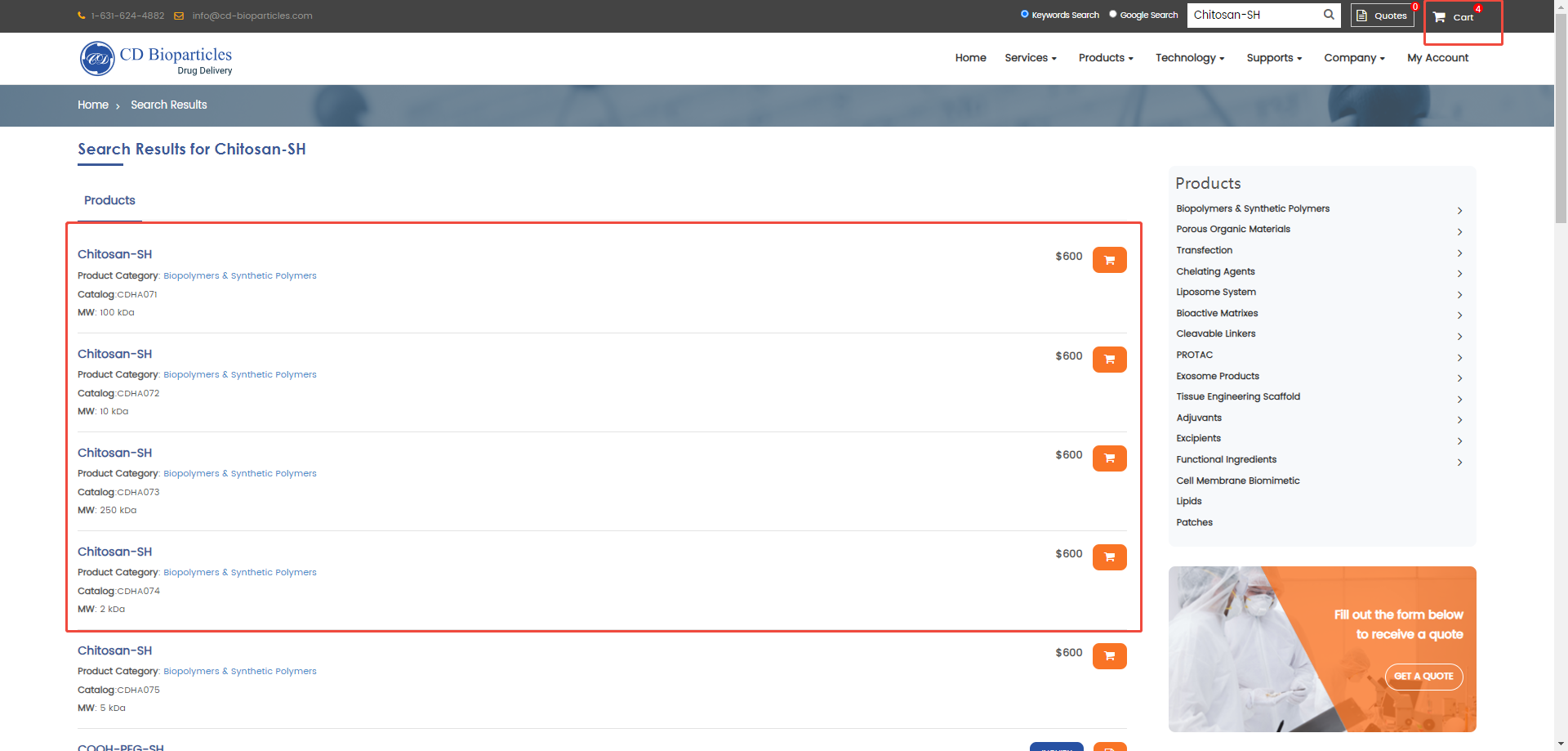1568x751 pixels.
Task: Expand the Technology menu
Action: 1190,58
